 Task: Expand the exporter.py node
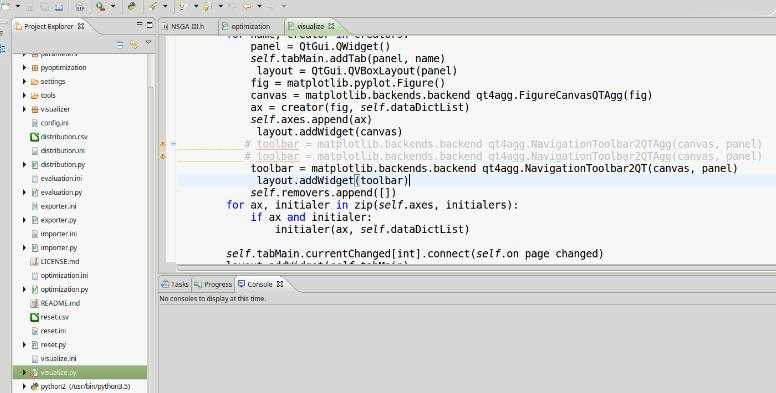click(x=24, y=220)
